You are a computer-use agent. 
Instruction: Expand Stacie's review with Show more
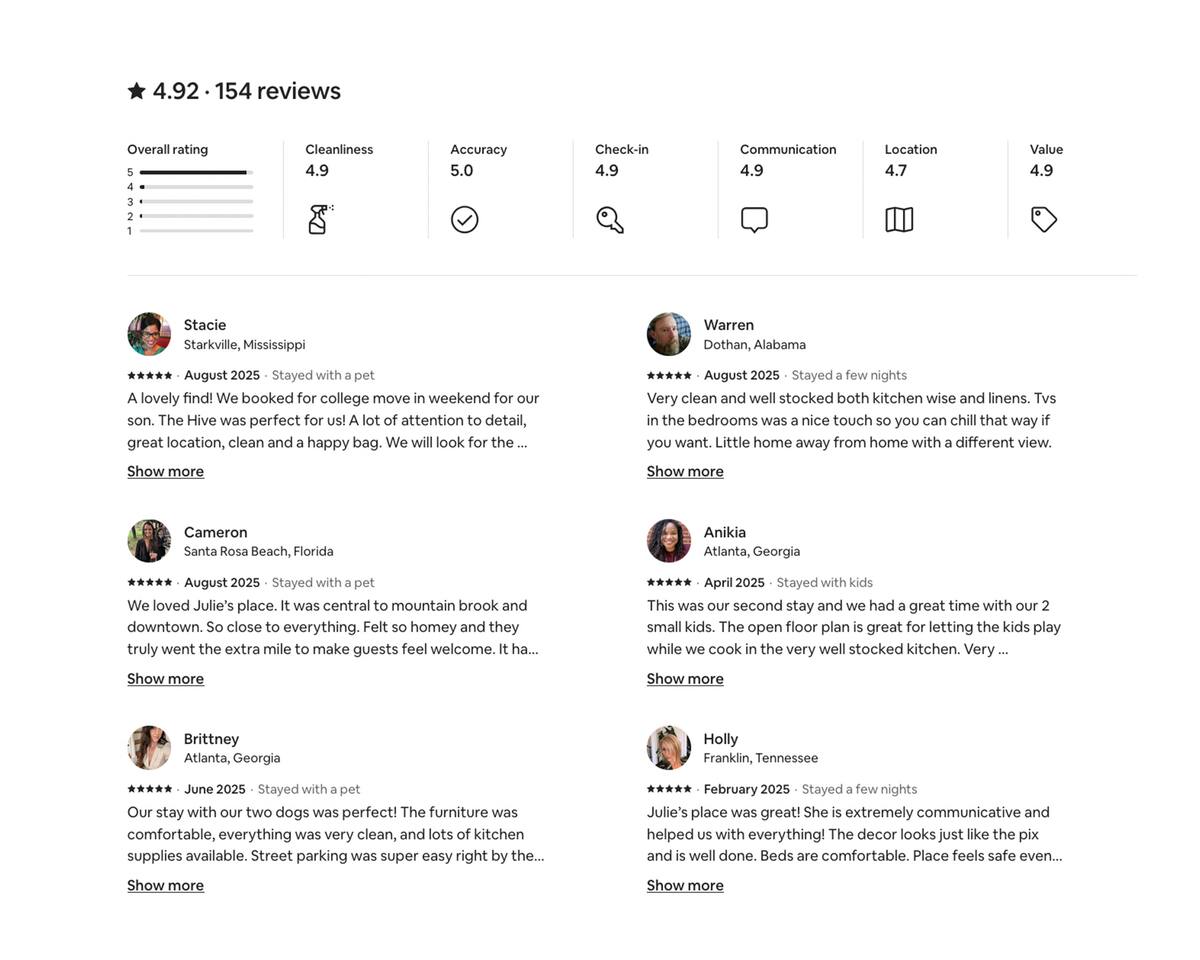click(x=165, y=471)
